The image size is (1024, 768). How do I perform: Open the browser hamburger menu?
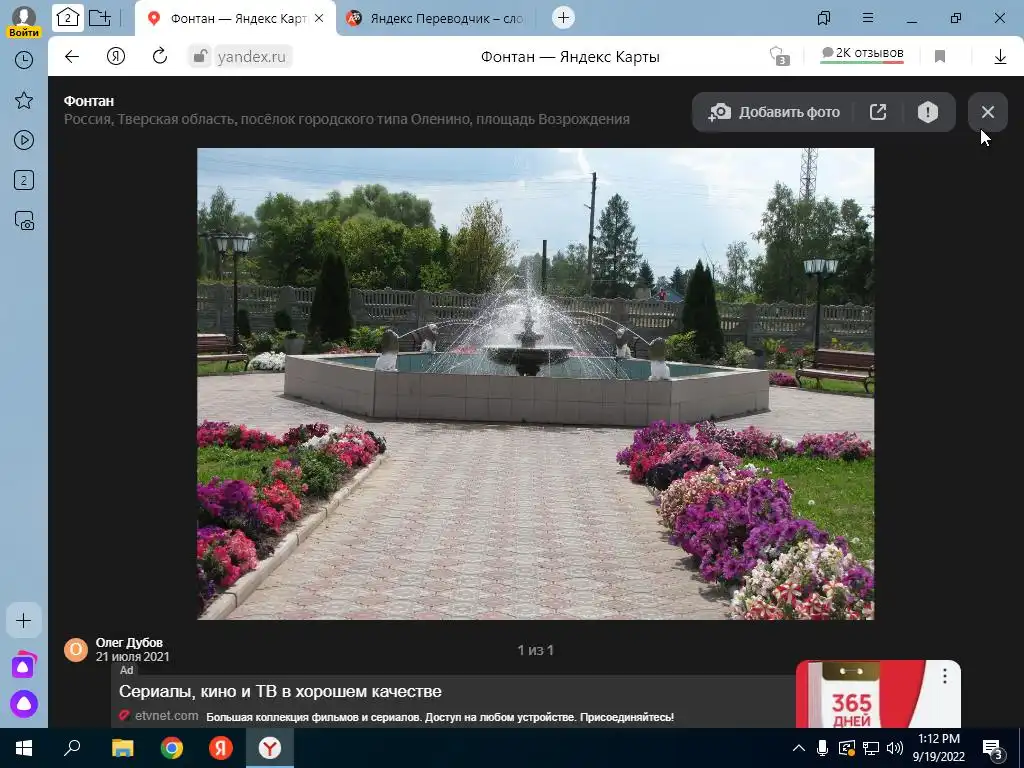click(x=867, y=18)
